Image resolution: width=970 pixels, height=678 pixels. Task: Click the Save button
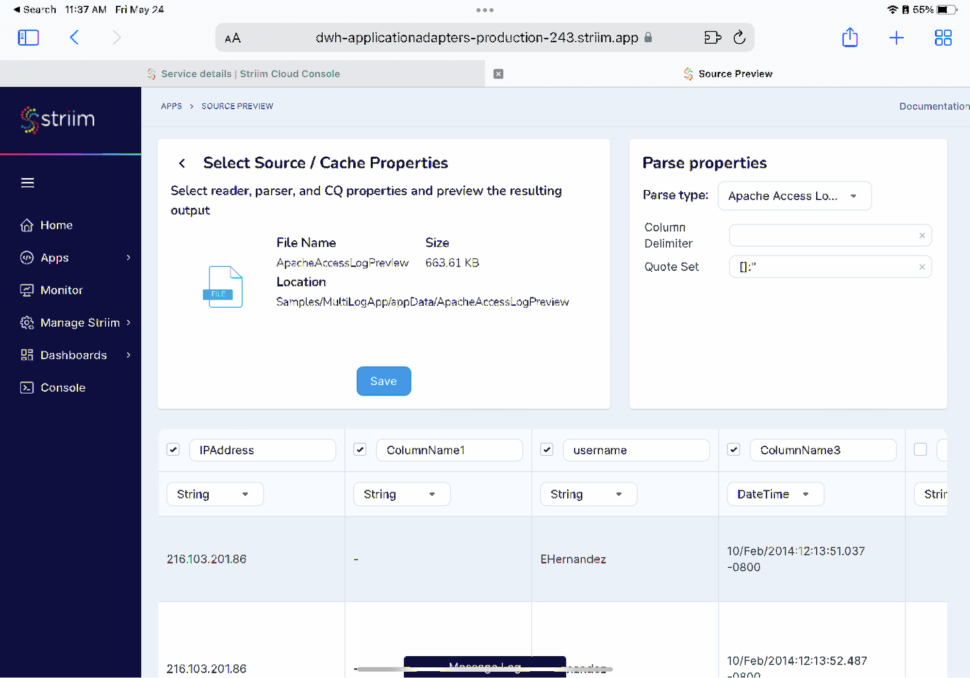383,381
